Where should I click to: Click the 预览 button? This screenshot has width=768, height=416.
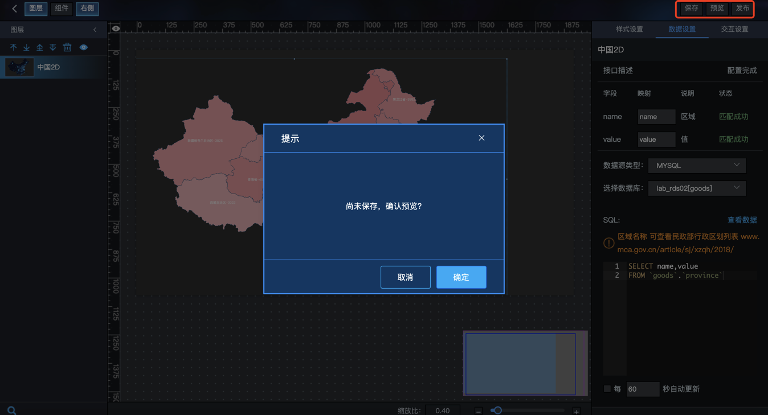pyautogui.click(x=717, y=8)
